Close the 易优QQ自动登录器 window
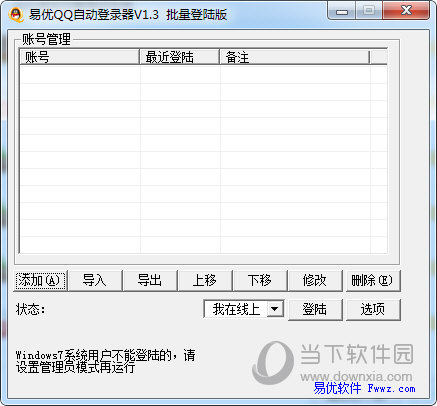The image size is (437, 406). click(x=406, y=11)
